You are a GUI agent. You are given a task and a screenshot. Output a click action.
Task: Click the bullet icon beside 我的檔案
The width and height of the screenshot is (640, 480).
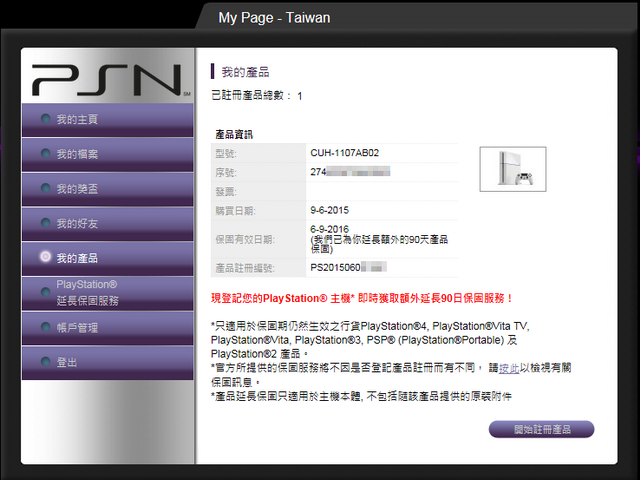45,153
